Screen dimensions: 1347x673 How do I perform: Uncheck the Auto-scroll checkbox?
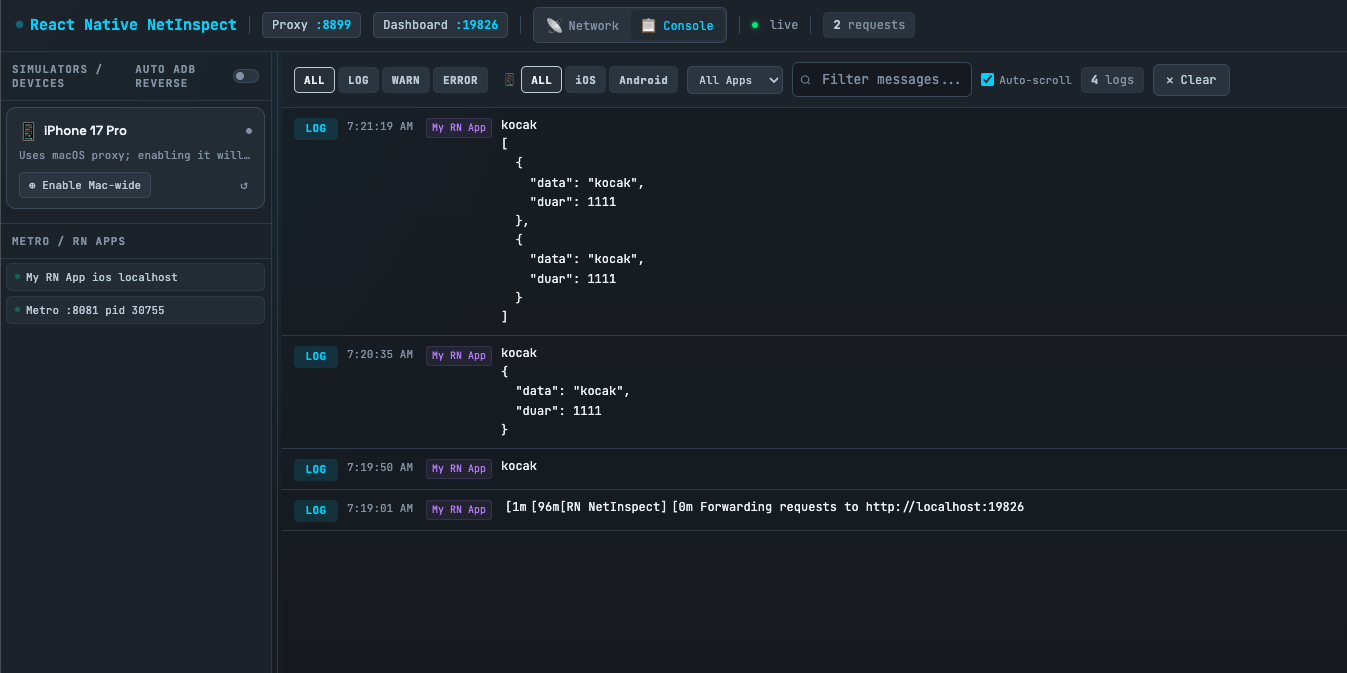click(x=988, y=80)
